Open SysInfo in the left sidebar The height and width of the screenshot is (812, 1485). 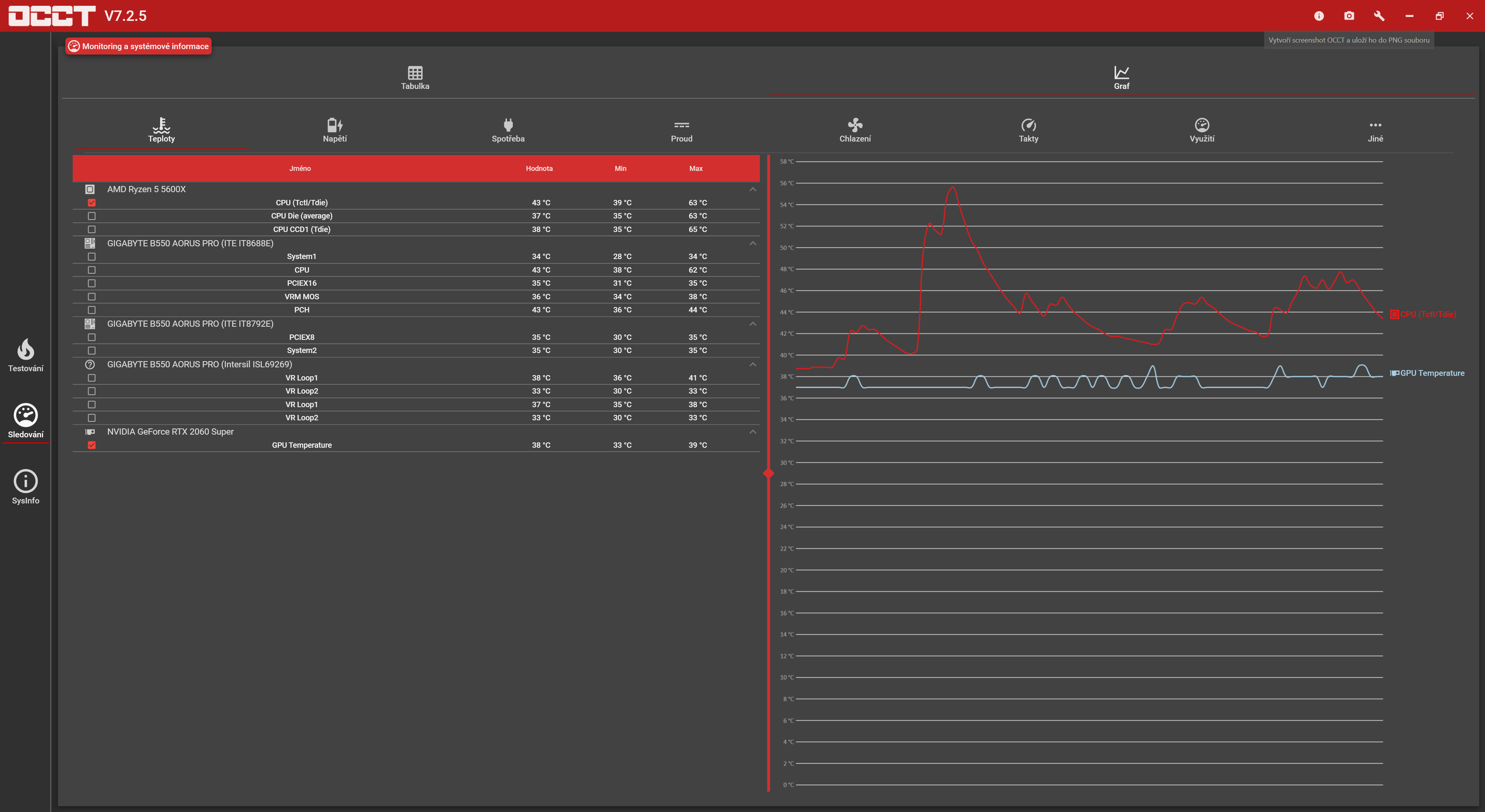coord(26,487)
